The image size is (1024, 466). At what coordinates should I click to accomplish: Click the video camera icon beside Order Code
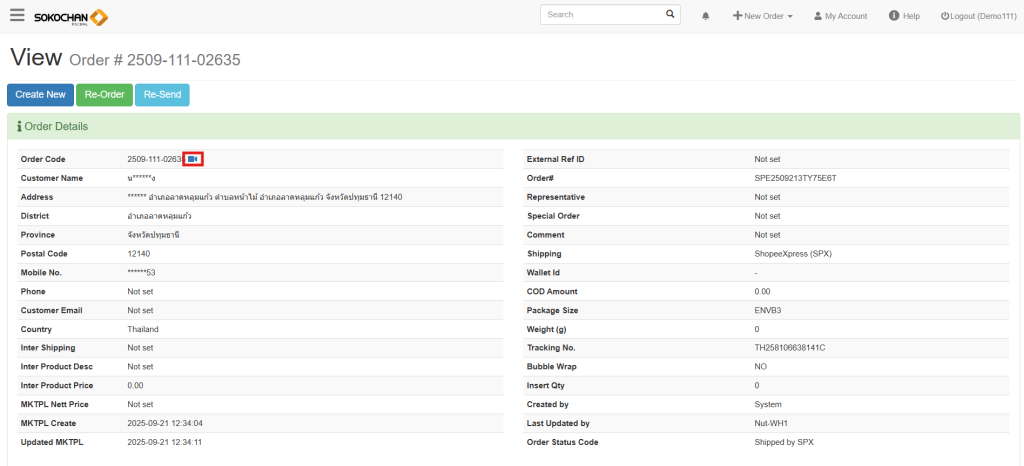(x=193, y=159)
